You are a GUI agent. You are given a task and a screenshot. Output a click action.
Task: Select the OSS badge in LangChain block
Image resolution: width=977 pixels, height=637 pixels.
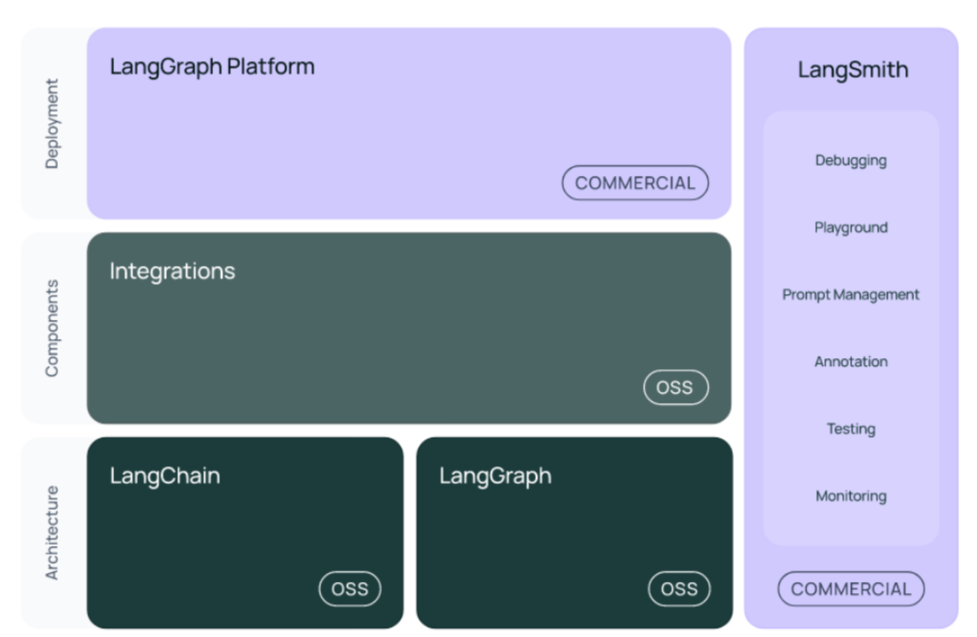coord(350,588)
